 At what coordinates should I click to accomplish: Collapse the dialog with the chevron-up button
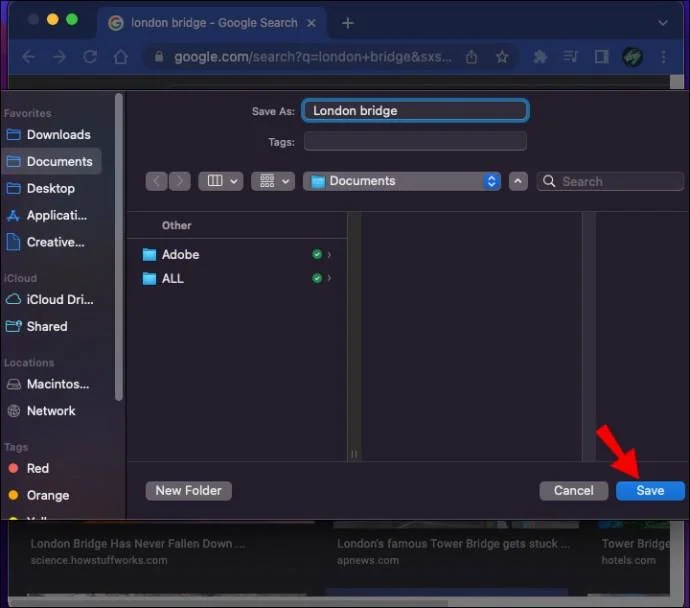click(518, 181)
